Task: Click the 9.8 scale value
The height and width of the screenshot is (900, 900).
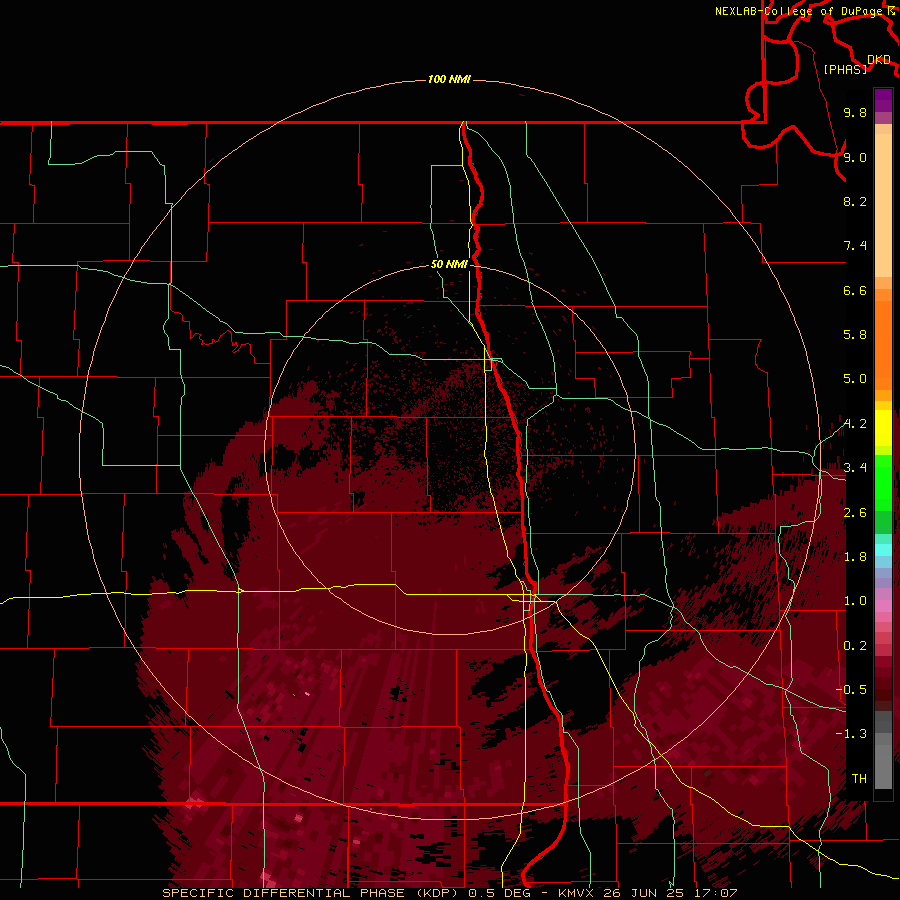Action: [855, 112]
